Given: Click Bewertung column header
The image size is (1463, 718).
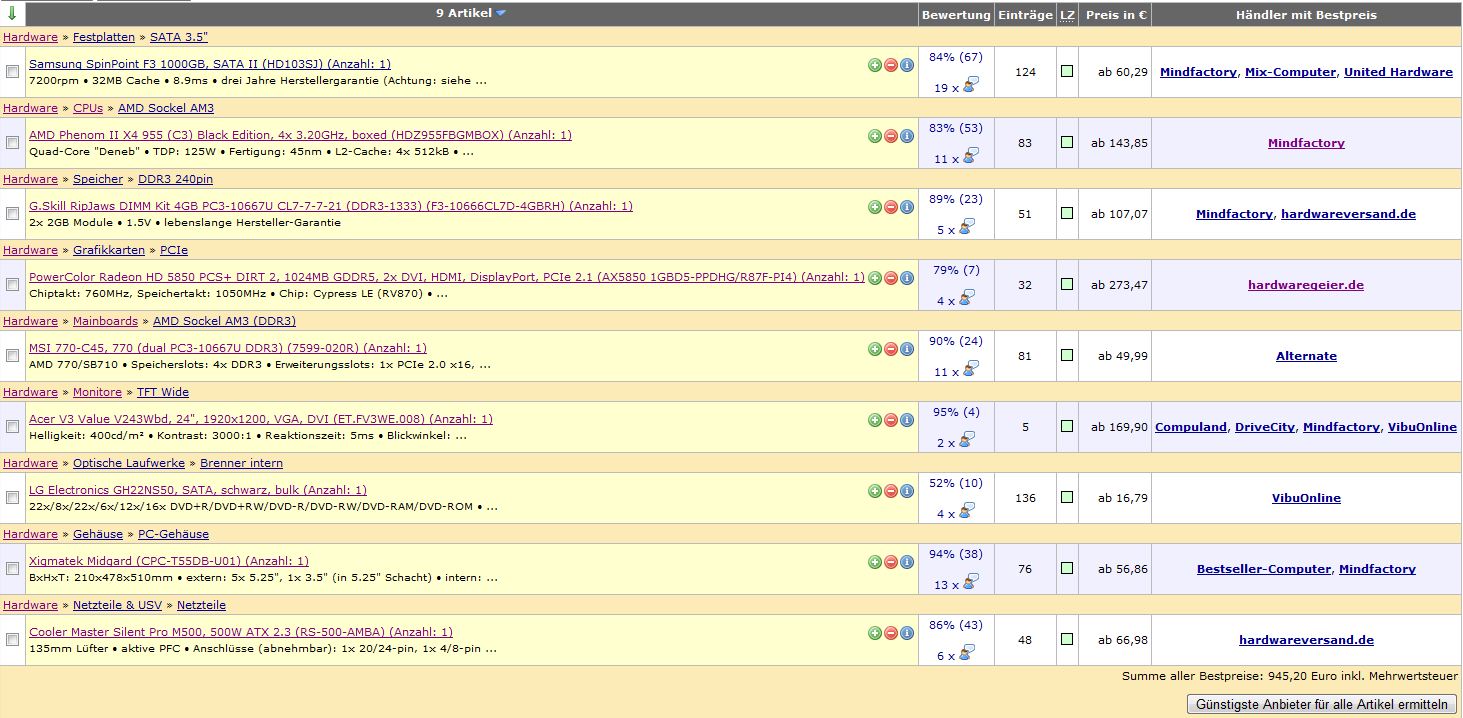Looking at the screenshot, I should [956, 15].
